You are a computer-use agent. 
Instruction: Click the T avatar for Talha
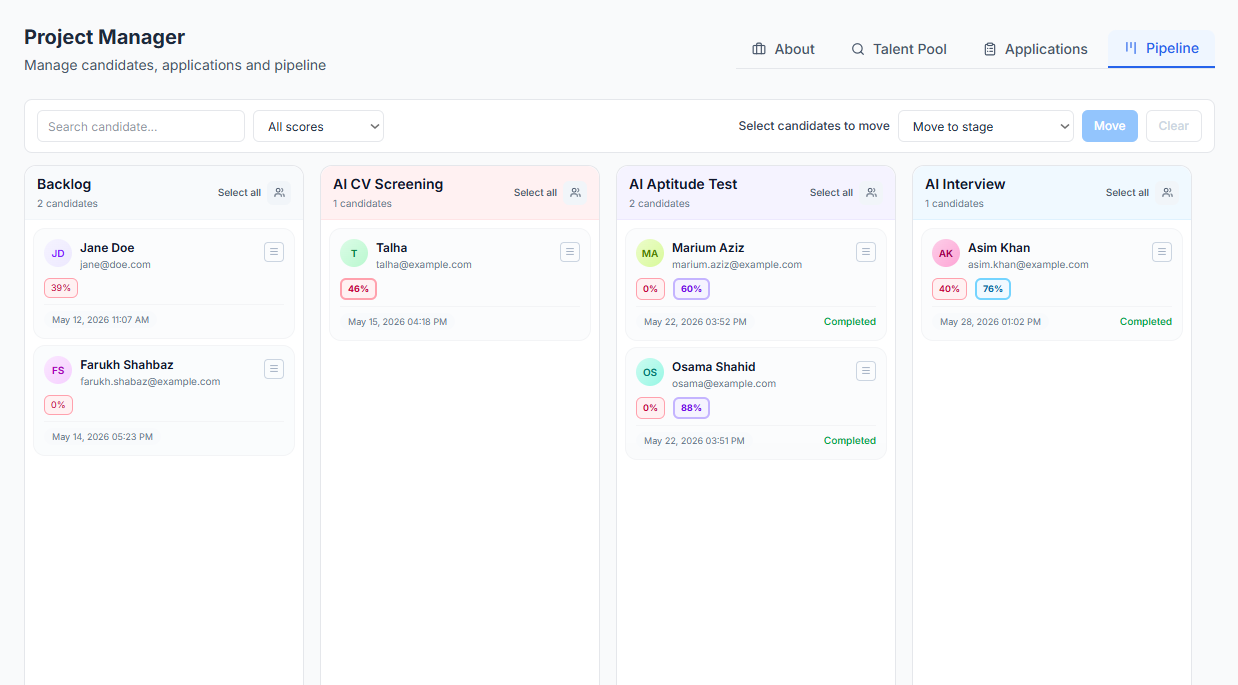[x=354, y=253]
